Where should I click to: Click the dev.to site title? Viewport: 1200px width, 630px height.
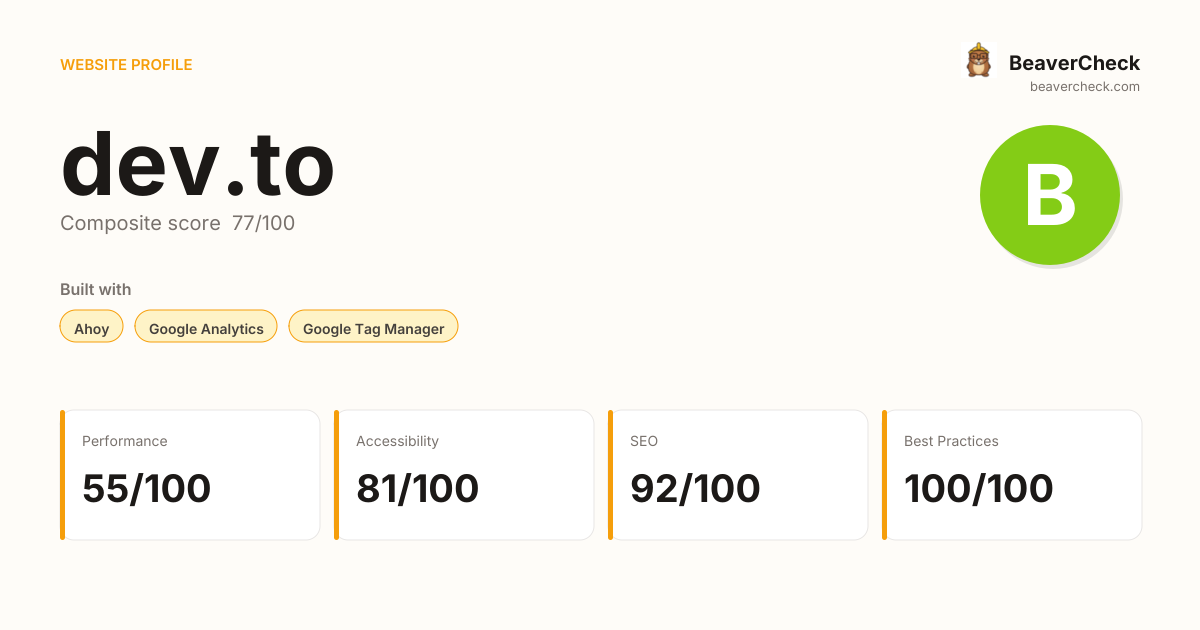tap(197, 164)
